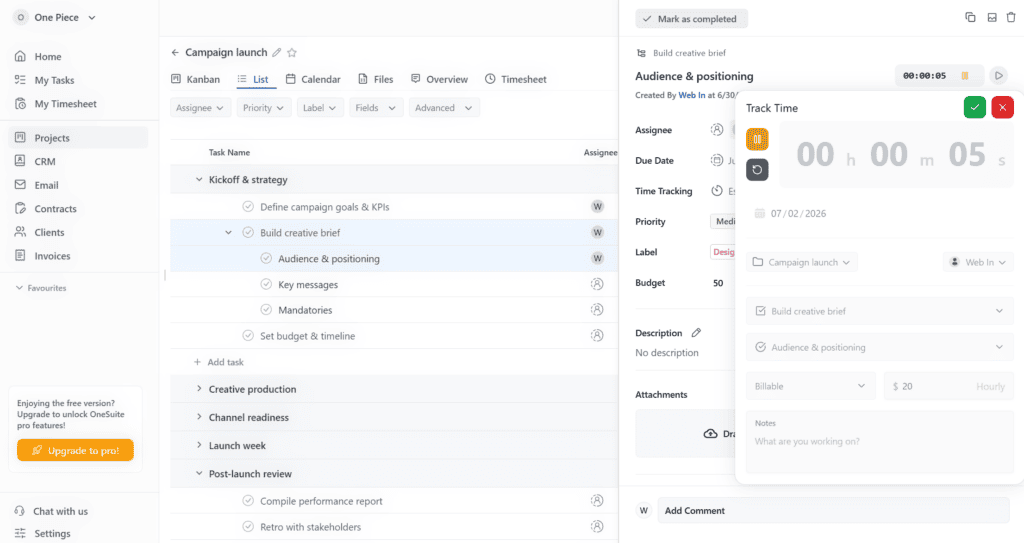Mark Build creative brief complete
The image size is (1024, 543).
(x=248, y=233)
